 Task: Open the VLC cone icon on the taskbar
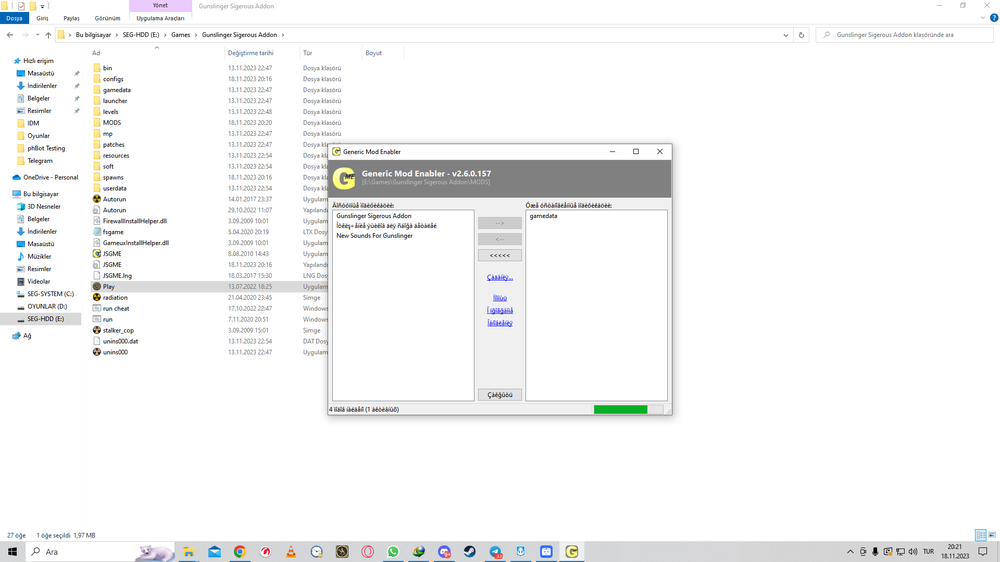[291, 552]
